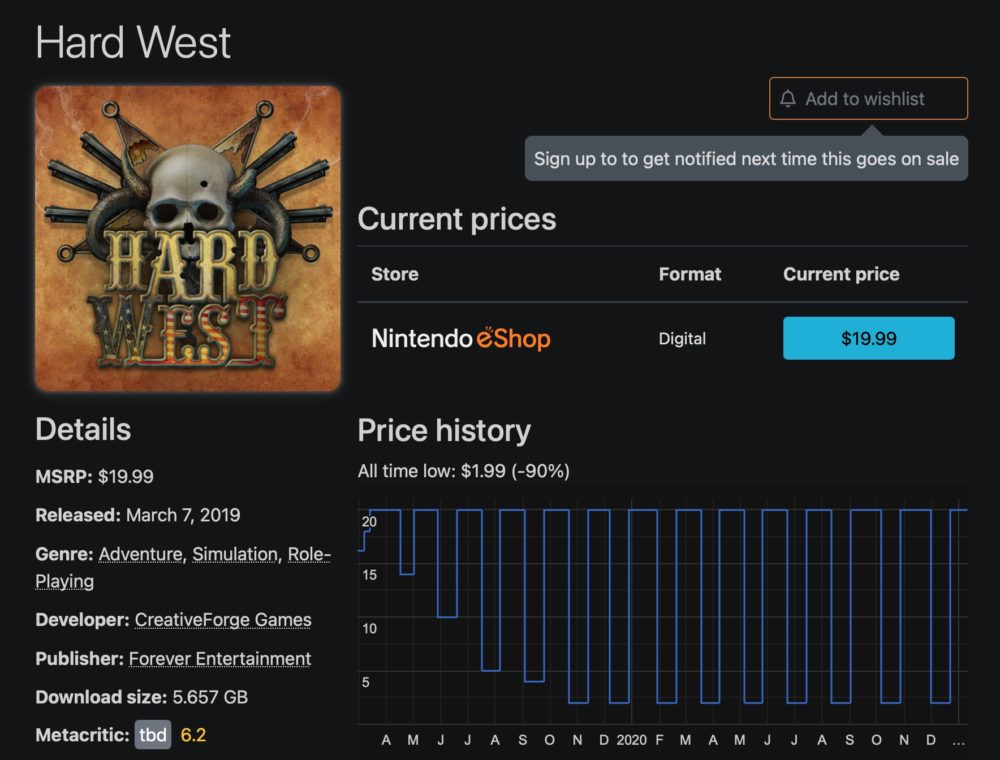The width and height of the screenshot is (1000, 760).
Task: Open the Nintendo eShop store logo
Action: click(461, 338)
